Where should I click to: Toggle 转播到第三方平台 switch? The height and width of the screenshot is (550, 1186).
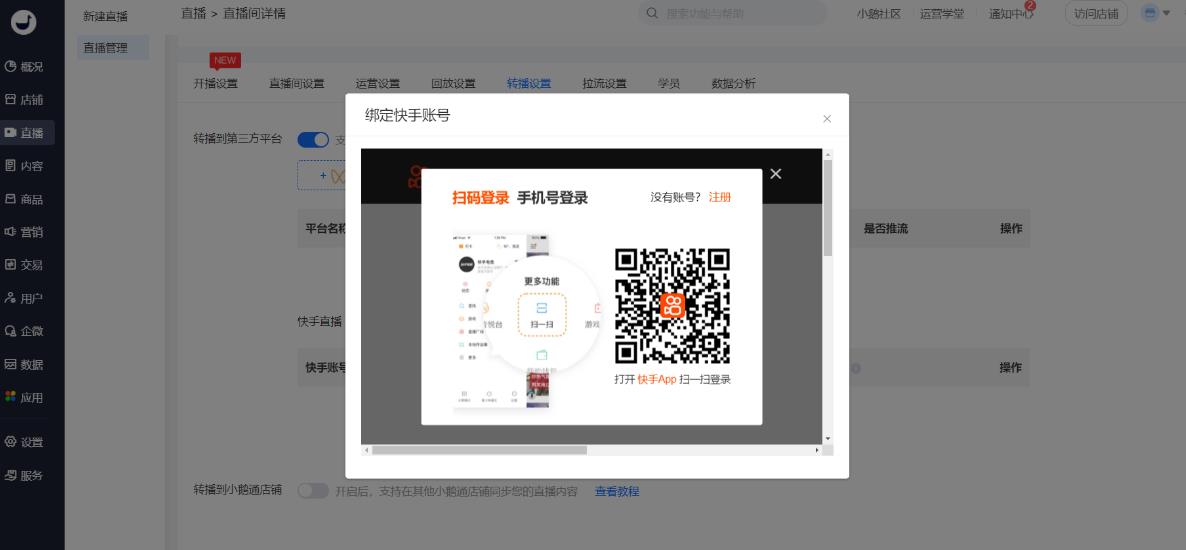313,139
